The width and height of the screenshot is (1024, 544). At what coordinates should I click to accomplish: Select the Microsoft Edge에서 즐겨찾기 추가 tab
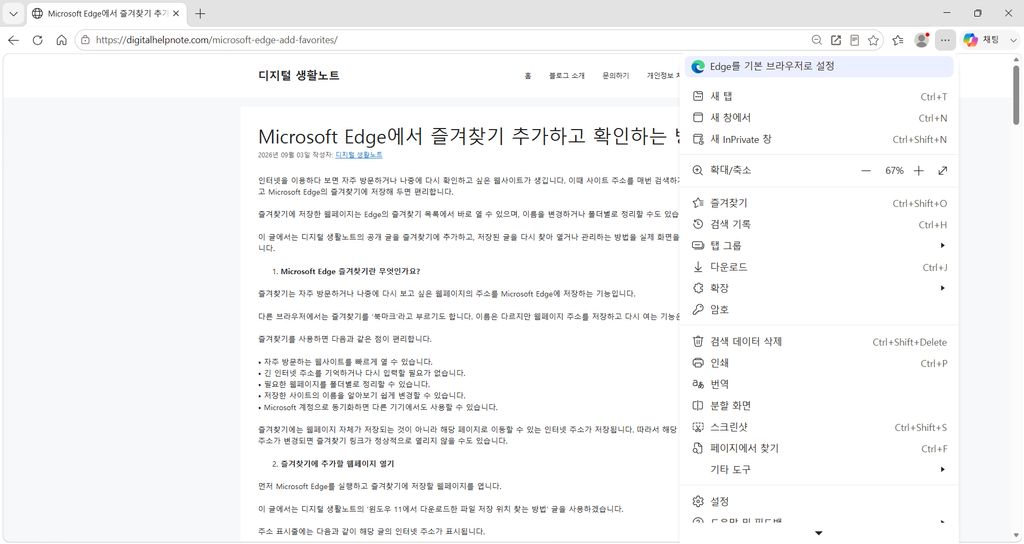(106, 13)
